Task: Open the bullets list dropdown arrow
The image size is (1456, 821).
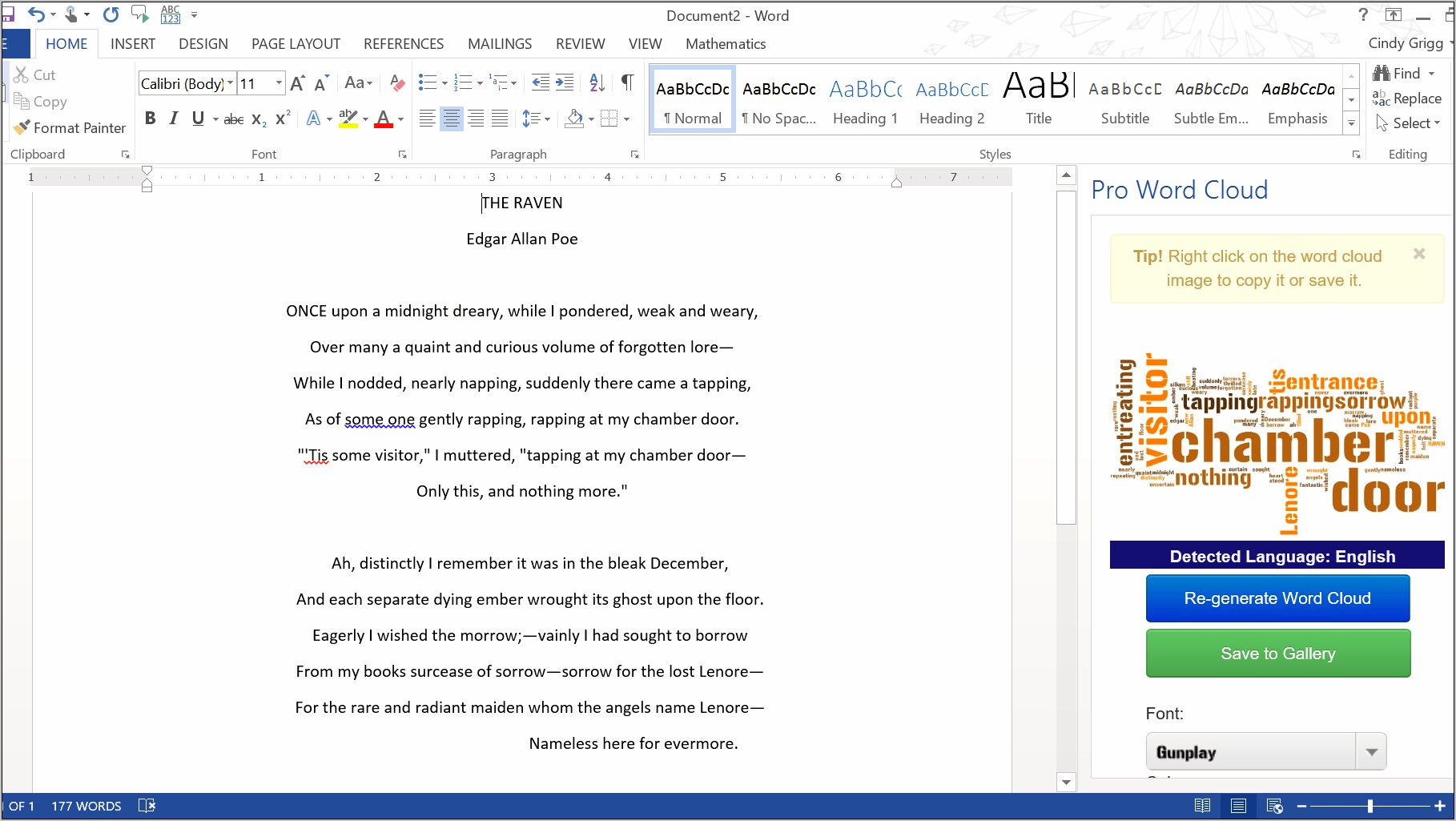Action: (x=444, y=83)
